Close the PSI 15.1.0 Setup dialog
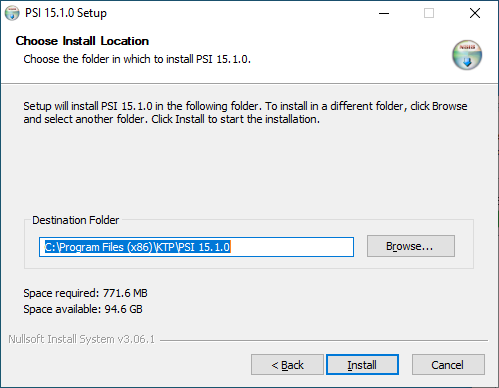Viewport: 499px width, 388px height. [x=475, y=13]
